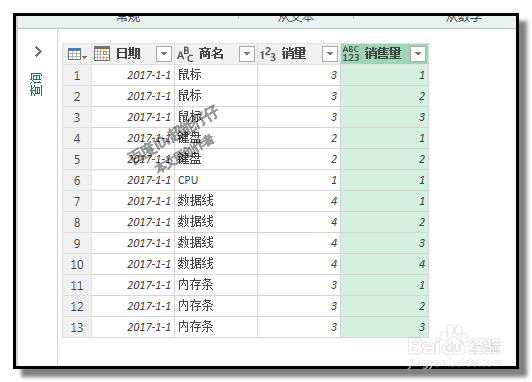Click the vertical 查询 label in the side pane

point(36,84)
